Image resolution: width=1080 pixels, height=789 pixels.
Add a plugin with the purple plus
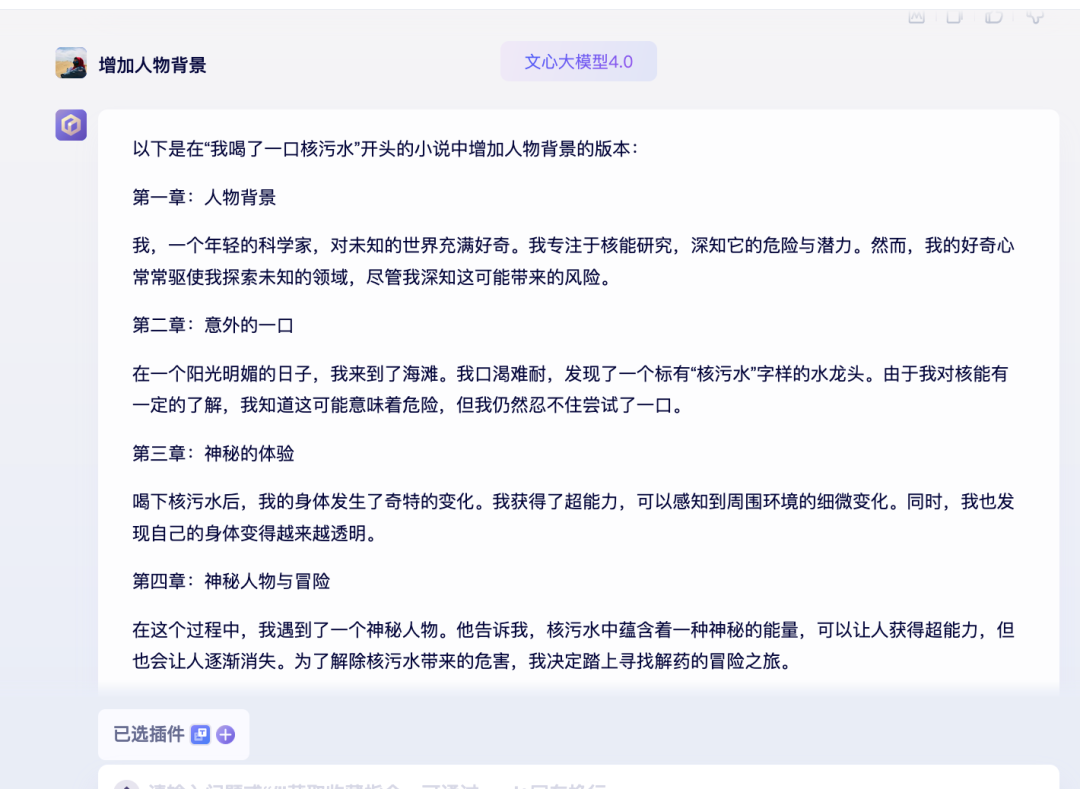226,735
